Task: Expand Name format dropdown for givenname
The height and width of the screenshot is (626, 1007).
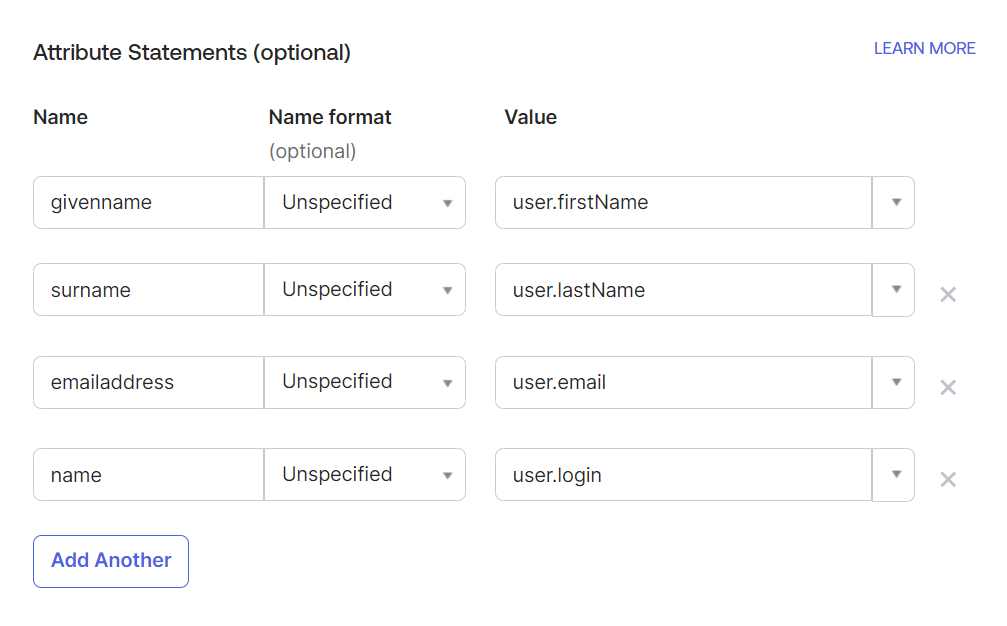Action: pos(365,202)
